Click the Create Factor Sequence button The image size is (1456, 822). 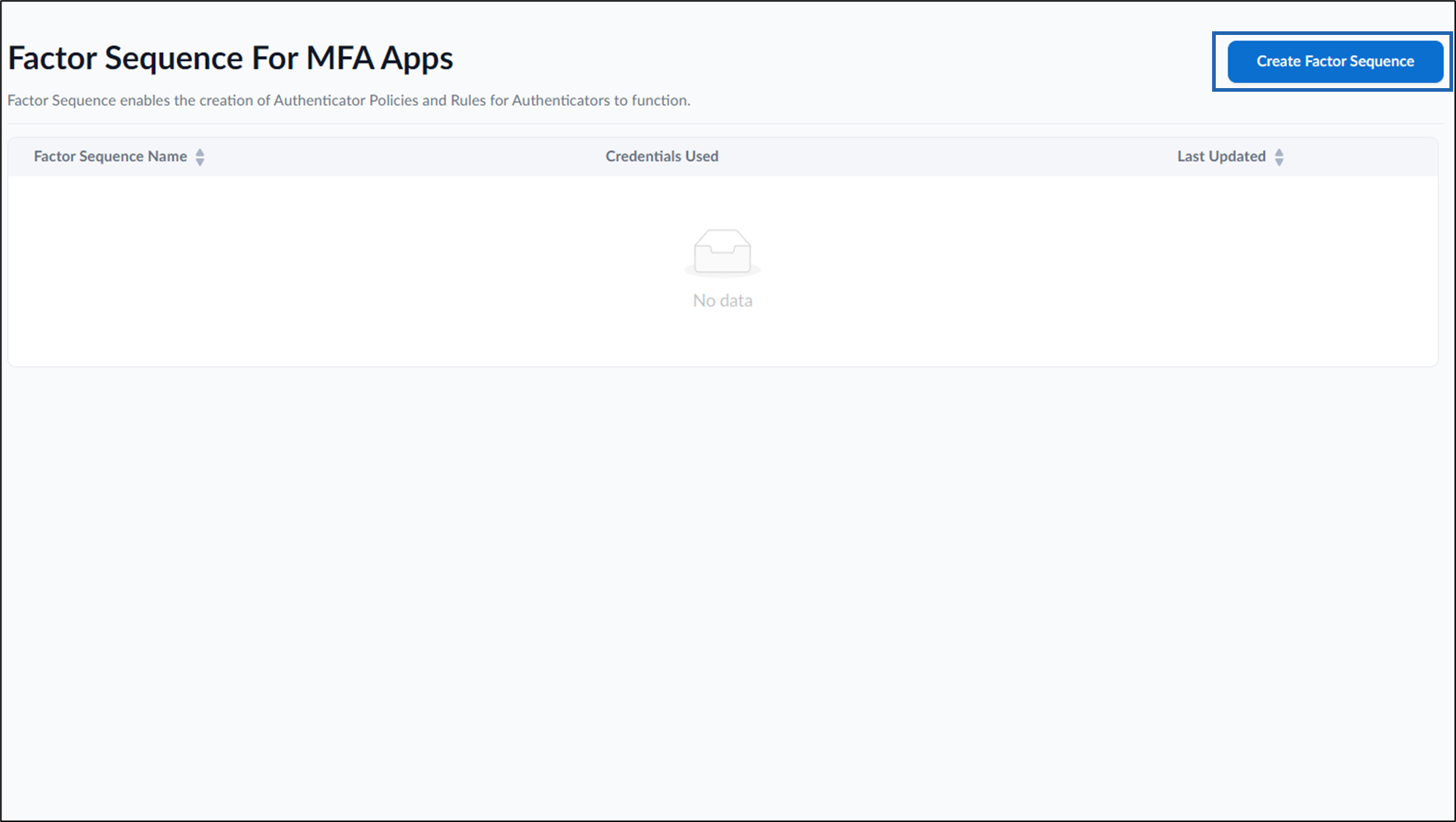1334,61
